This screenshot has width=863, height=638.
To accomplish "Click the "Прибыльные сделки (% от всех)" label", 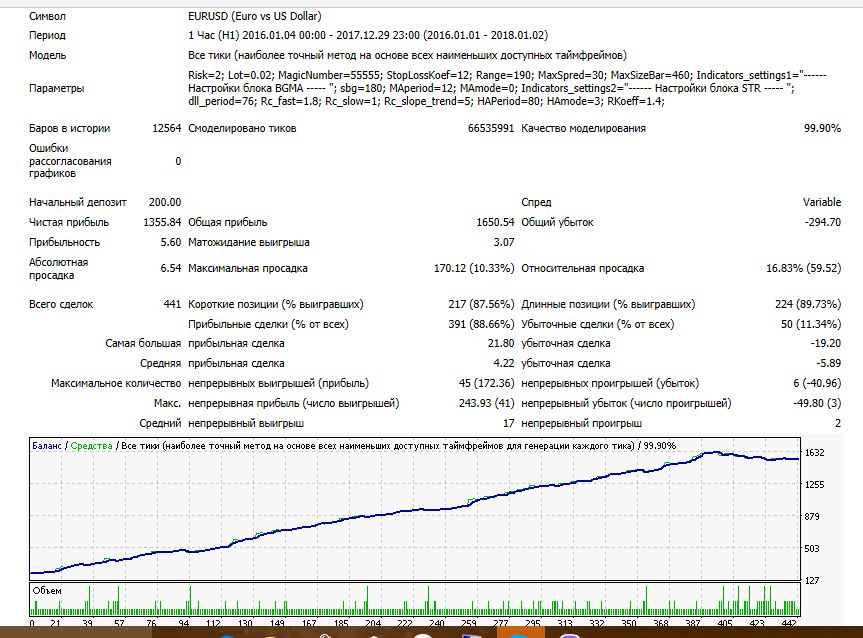I will (x=268, y=324).
